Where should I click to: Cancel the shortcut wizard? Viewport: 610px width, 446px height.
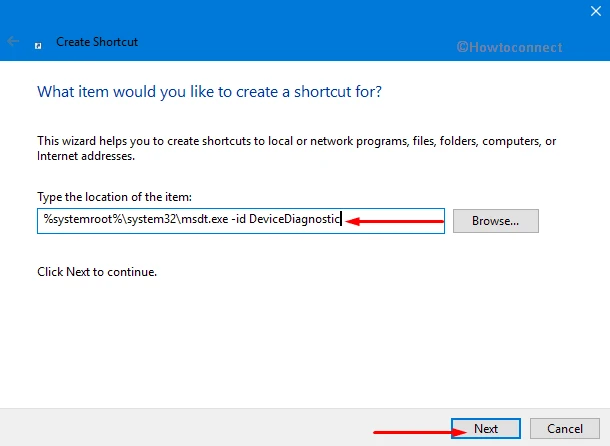coord(564,428)
